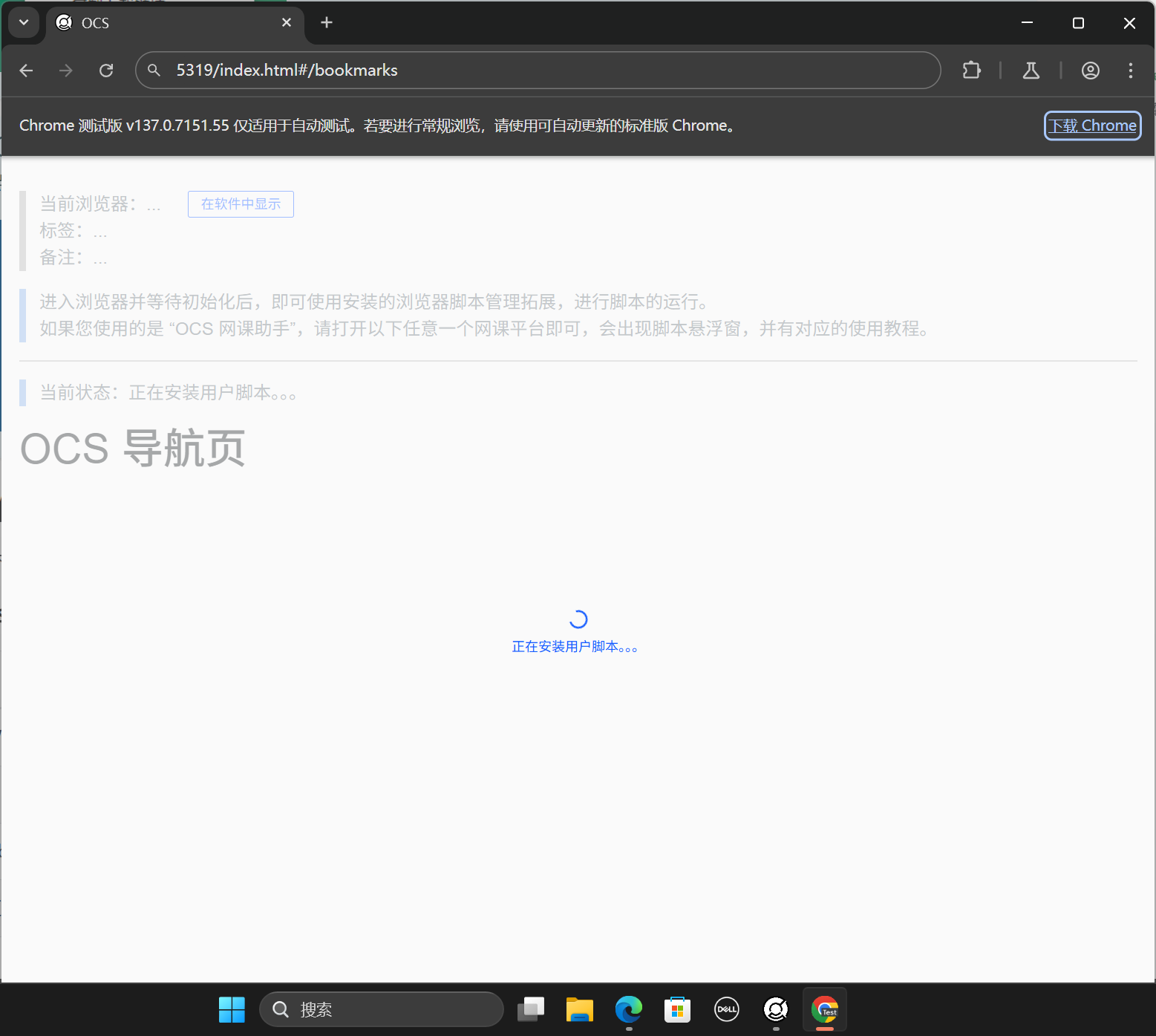
Task: Click the 进入浏览器并等待初始化后 instruction line
Action: pos(374,302)
